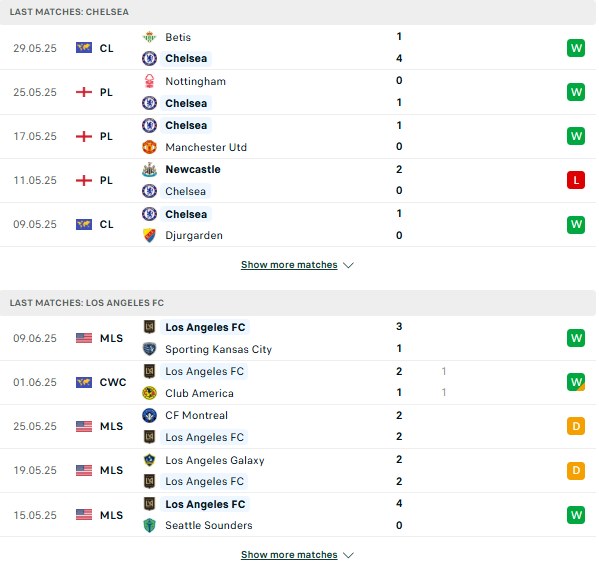Open the Betis vs Chelsea 29.05.25 match
This screenshot has width=599, height=577.
coord(298,48)
